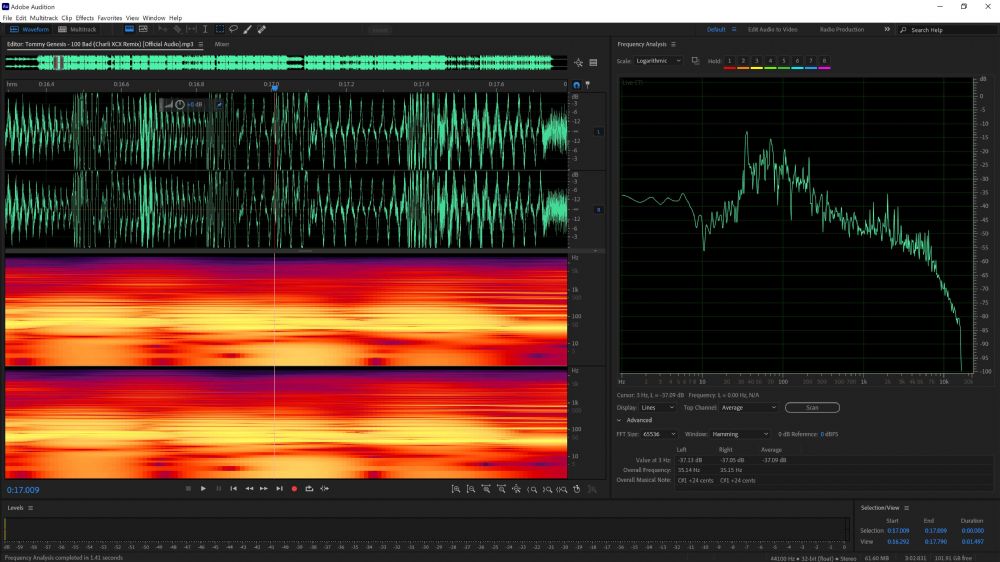Click Zoom In (Amplitude) icon
The image size is (1000, 562).
coord(455,488)
